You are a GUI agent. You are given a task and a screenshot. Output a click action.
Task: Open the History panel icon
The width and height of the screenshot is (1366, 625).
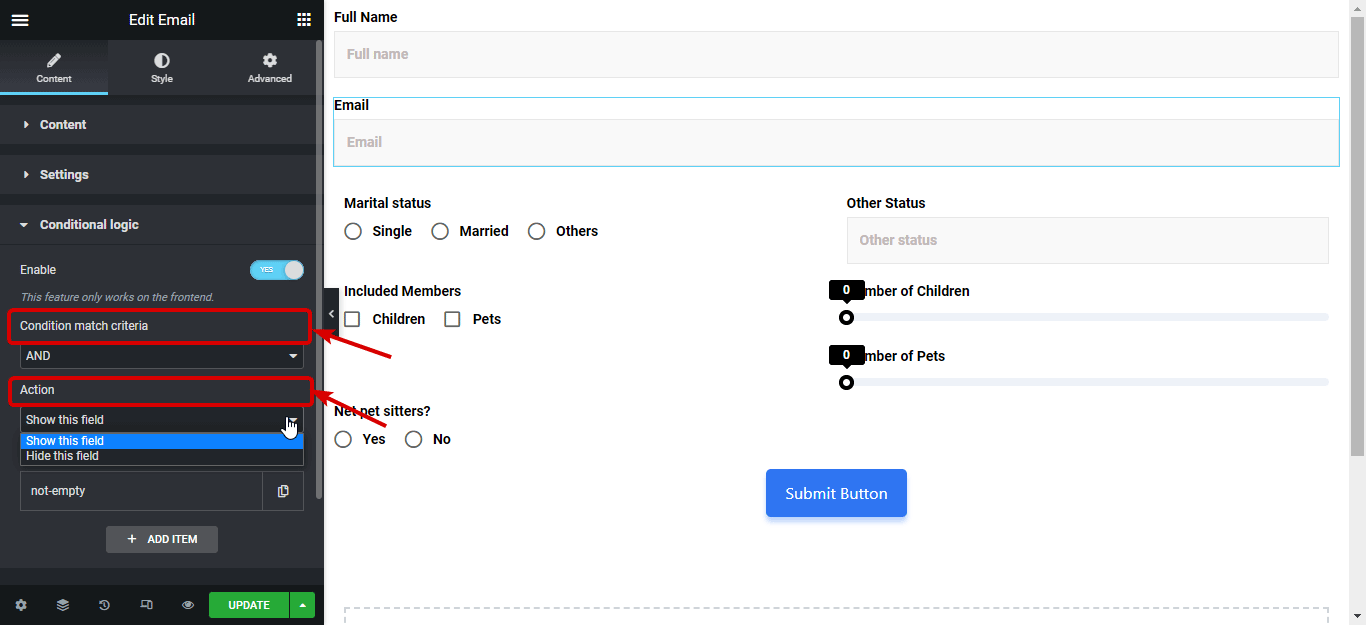pos(104,605)
